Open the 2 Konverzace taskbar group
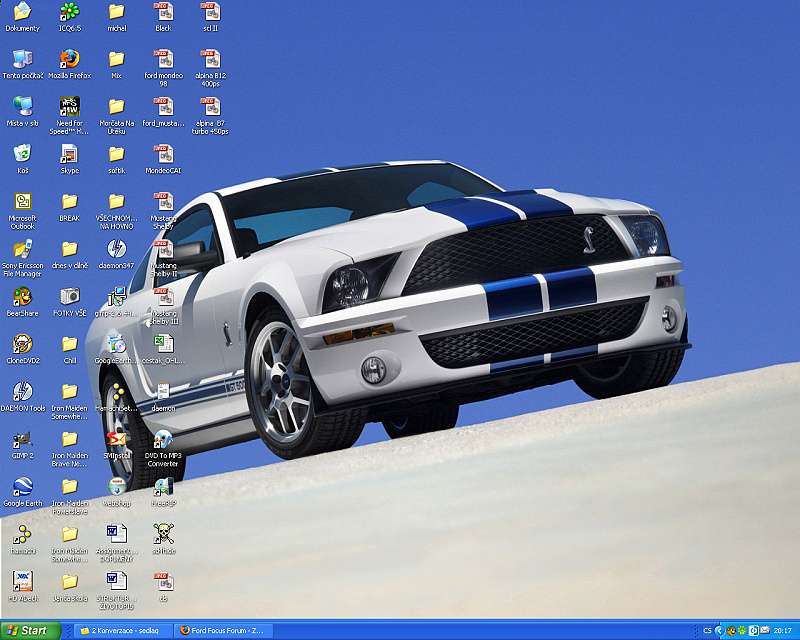Viewport: 800px width, 640px height. [x=118, y=631]
